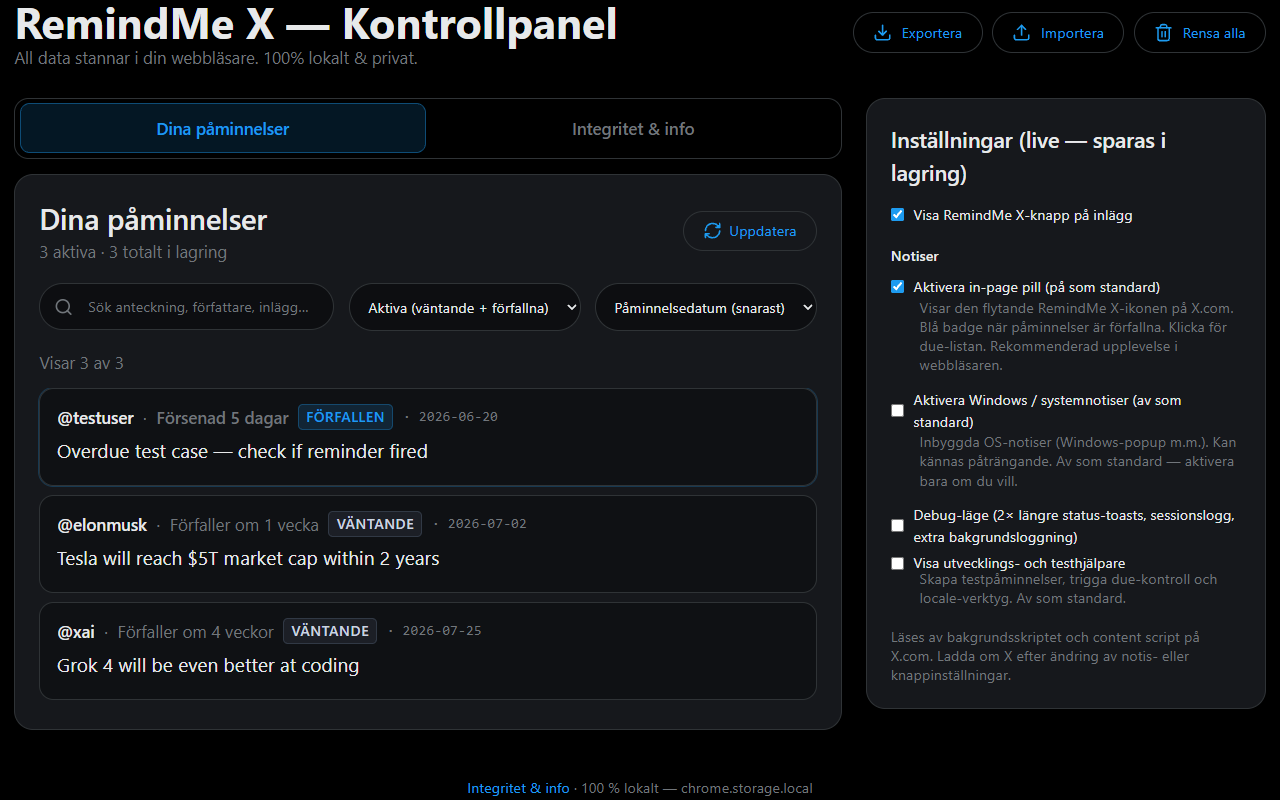1280x800 pixels.
Task: Click the Uppdatera button
Action: [x=750, y=231]
